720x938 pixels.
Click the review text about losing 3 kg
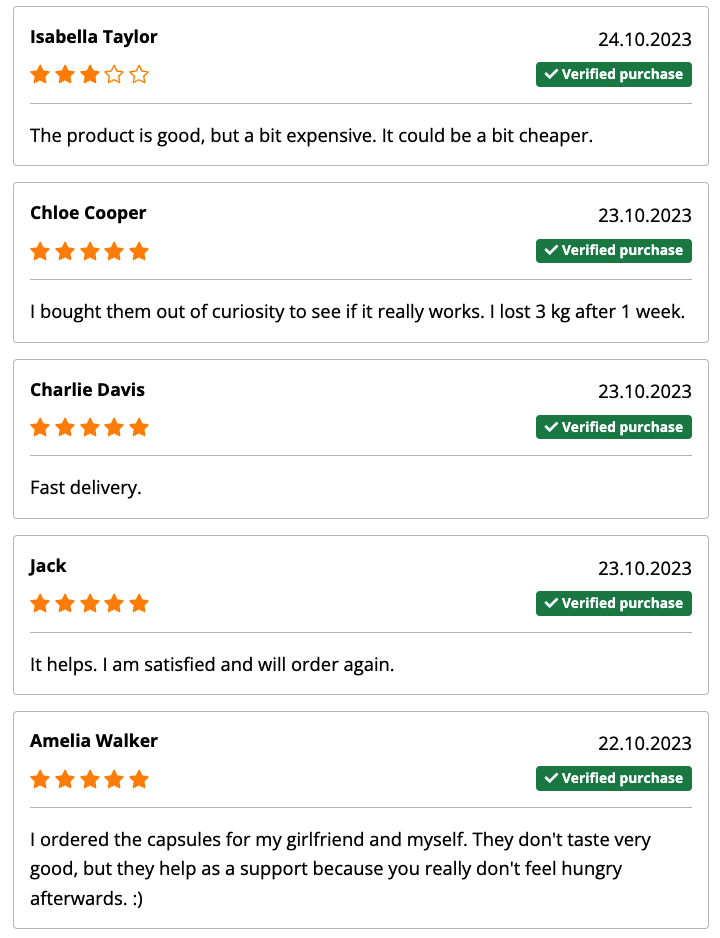[358, 312]
